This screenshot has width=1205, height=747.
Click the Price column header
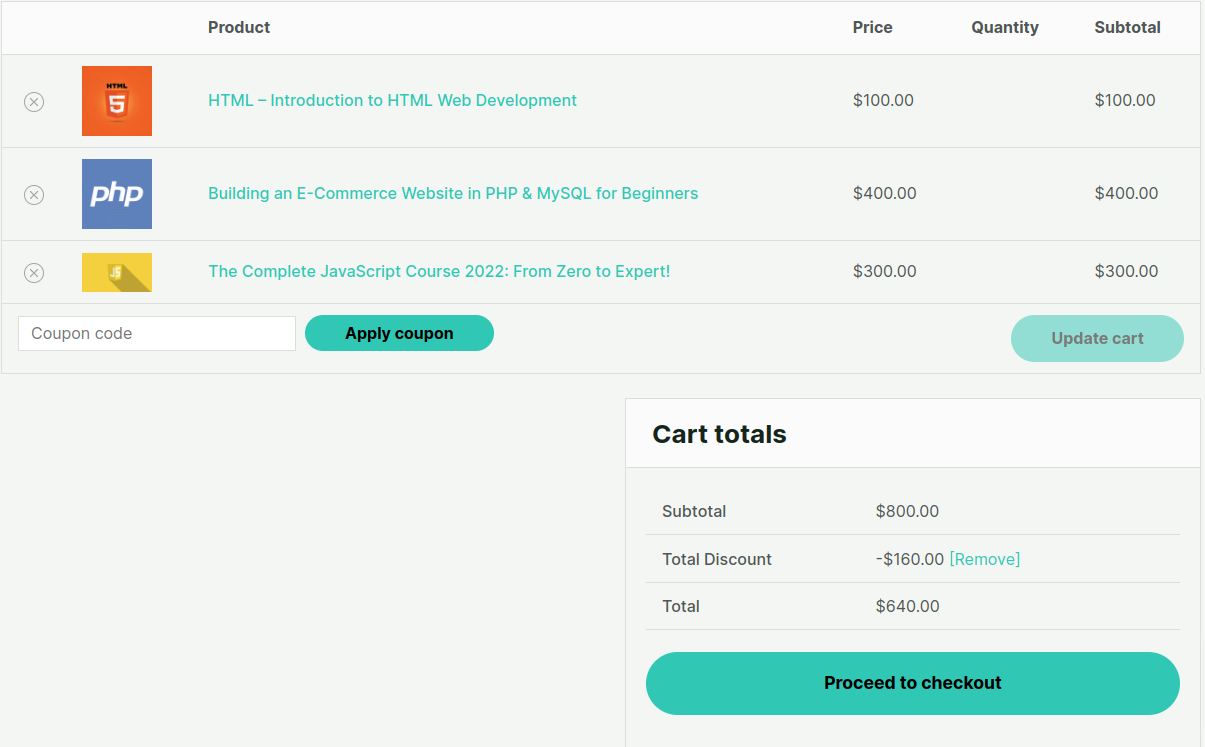(872, 27)
